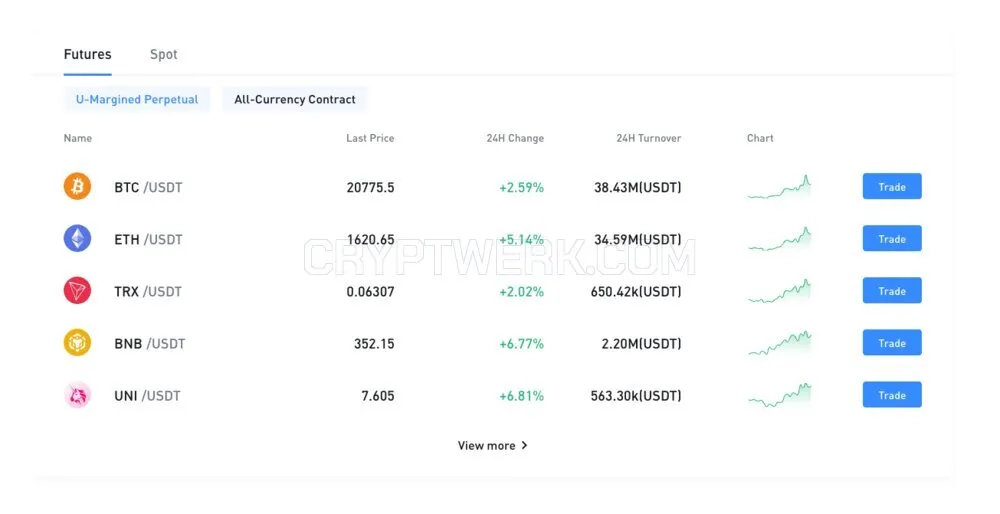Screen dimensions: 1000x514
Task: Click Trade button in the BNB row
Action: click(892, 343)
